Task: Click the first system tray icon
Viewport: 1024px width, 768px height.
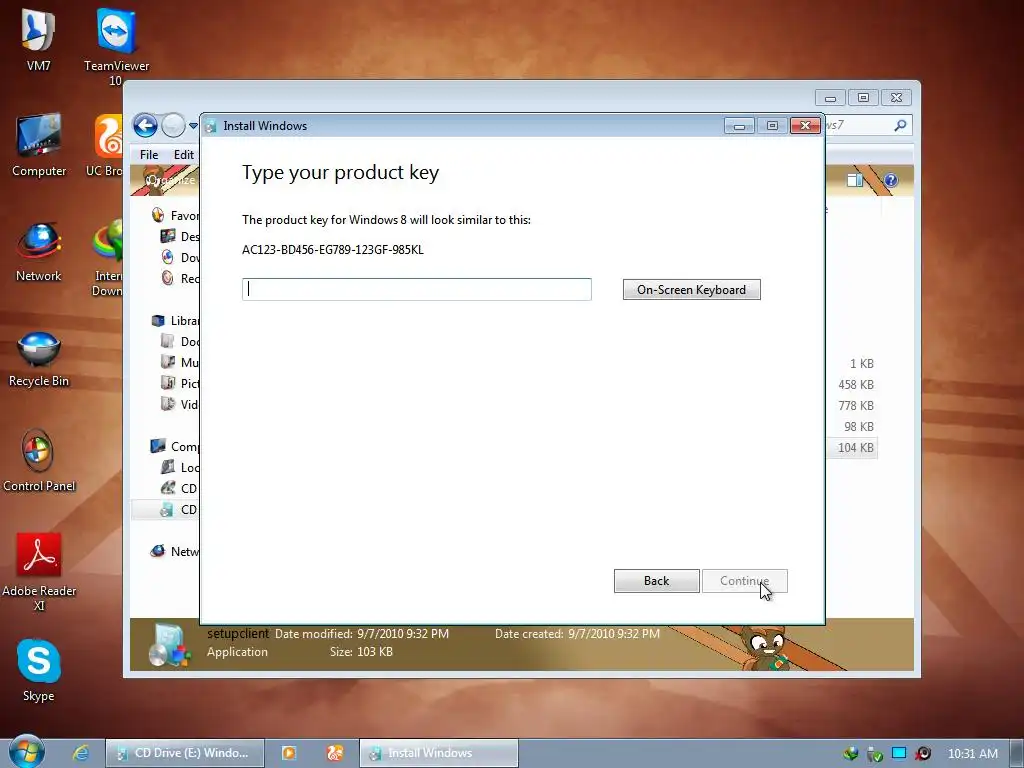Action: pos(851,753)
